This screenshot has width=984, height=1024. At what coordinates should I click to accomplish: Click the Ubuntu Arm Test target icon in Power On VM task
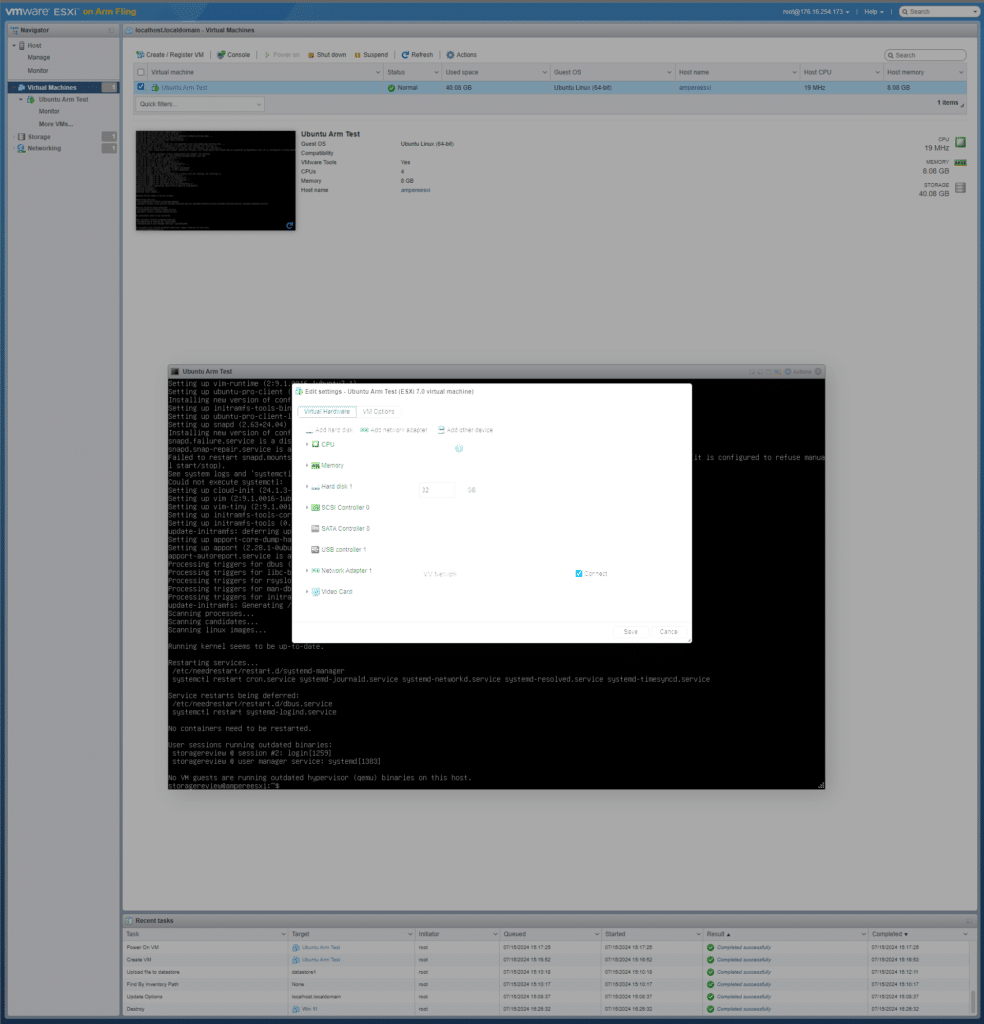296,948
